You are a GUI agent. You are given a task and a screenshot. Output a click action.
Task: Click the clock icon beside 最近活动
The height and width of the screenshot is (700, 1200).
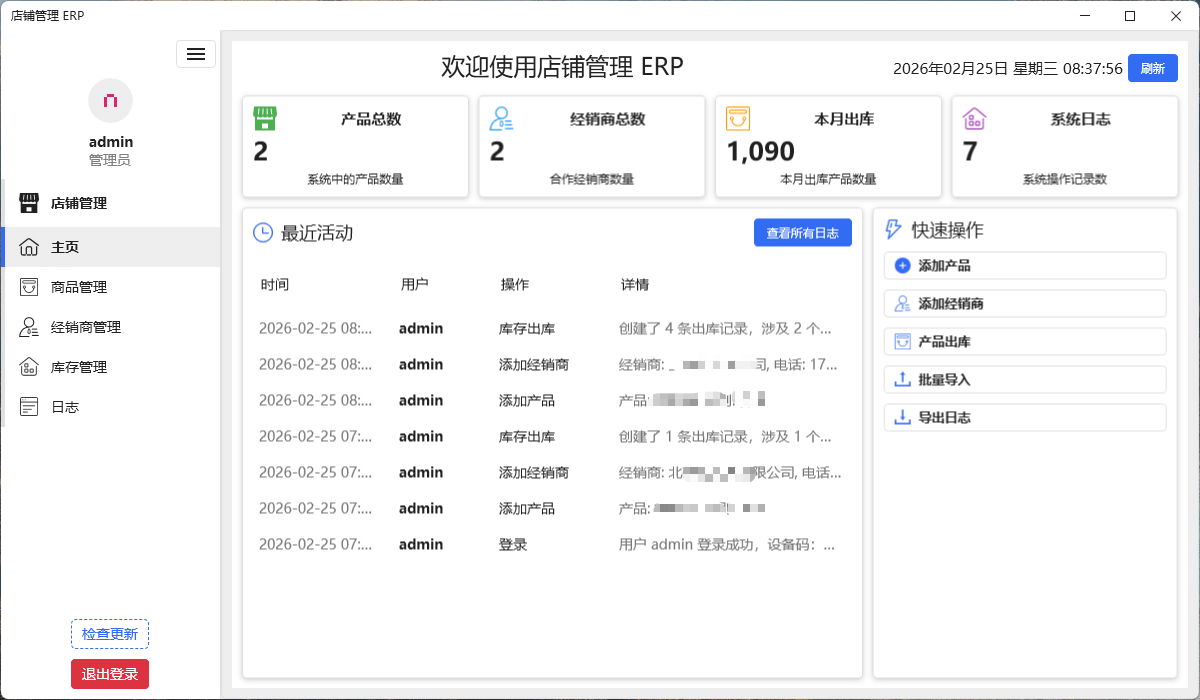(261, 233)
